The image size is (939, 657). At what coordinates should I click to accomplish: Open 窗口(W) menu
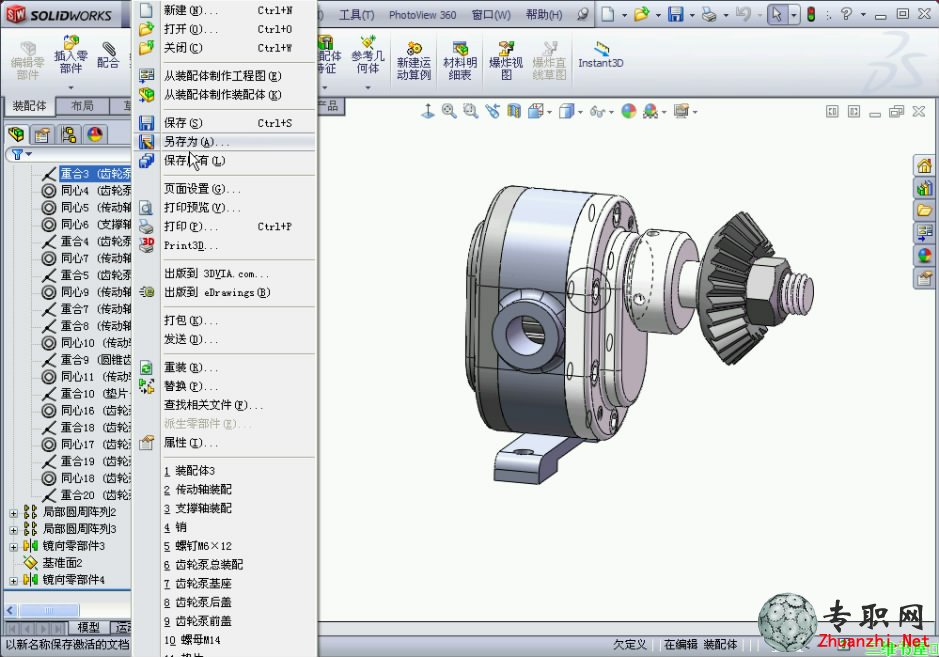point(491,15)
